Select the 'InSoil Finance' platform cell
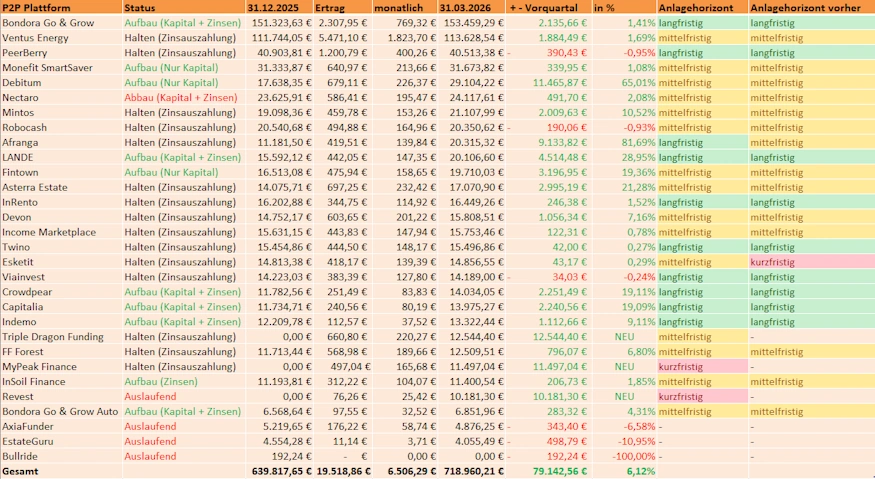Screen dimensions: 875x479 point(61,381)
